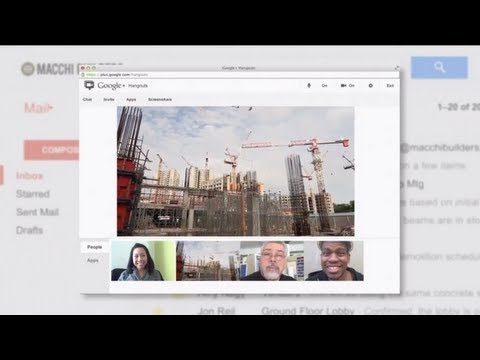The image size is (480, 360).
Task: Select the woman's video thumbnail
Action: point(143,261)
